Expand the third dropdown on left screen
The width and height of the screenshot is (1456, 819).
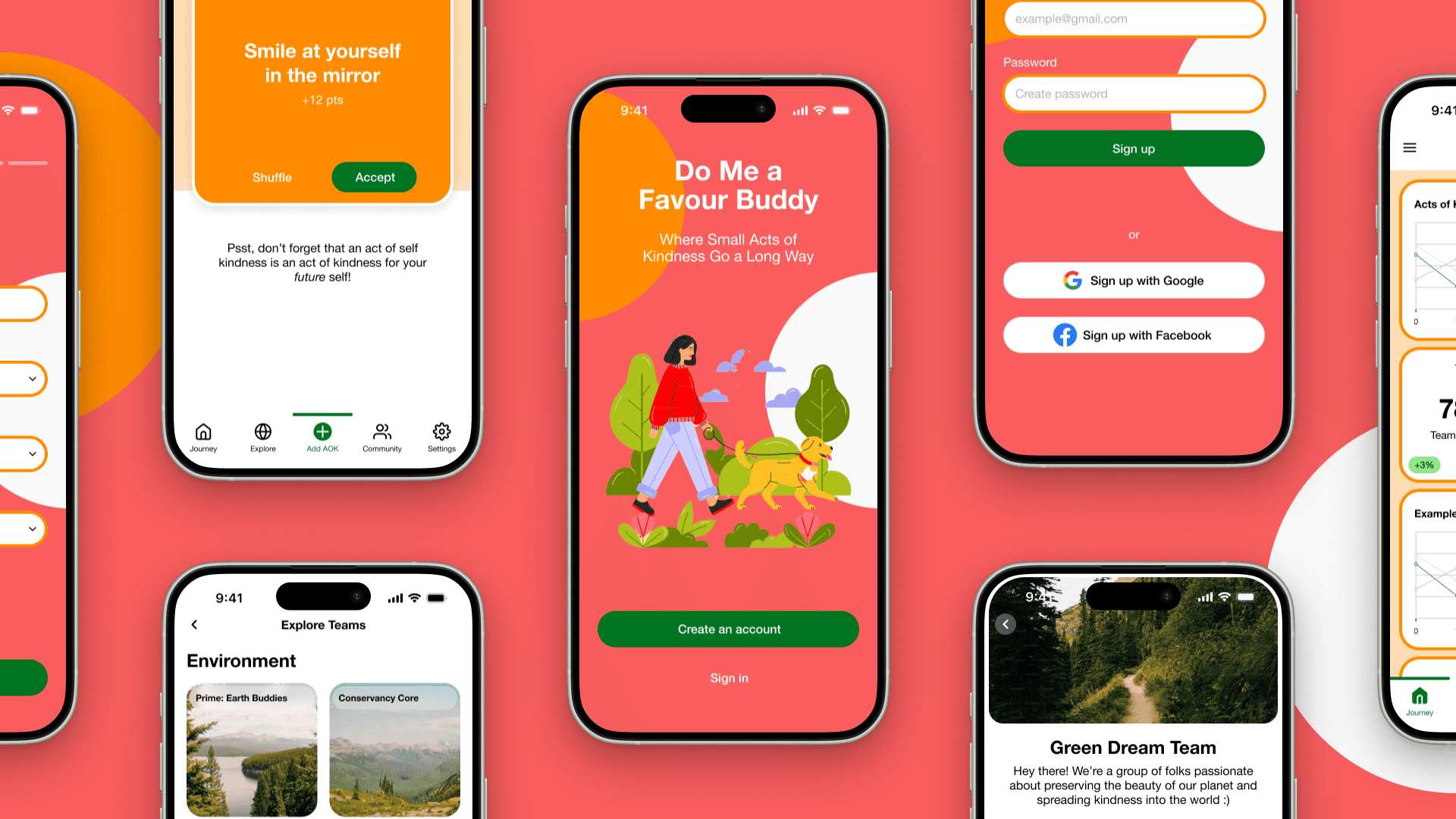[x=32, y=529]
